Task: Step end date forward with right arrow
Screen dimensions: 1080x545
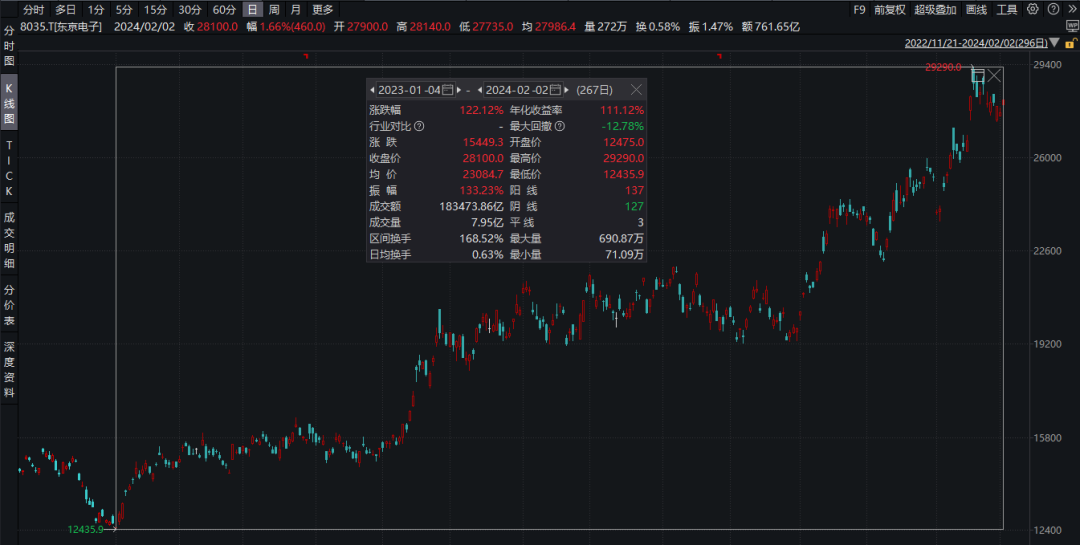Action: click(567, 90)
